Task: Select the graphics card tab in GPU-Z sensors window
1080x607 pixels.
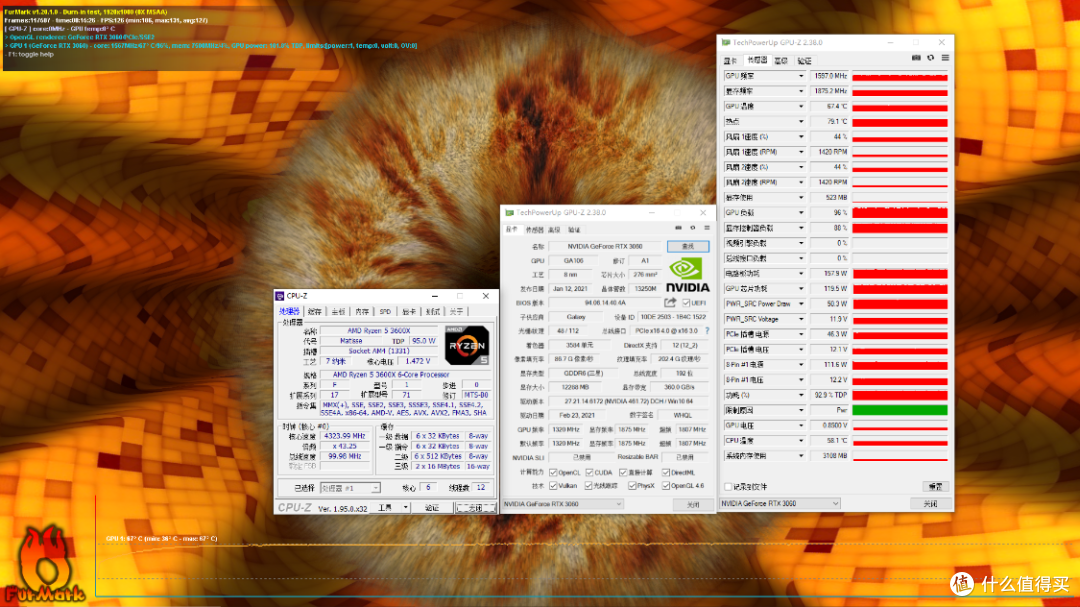Action: pyautogui.click(x=730, y=61)
